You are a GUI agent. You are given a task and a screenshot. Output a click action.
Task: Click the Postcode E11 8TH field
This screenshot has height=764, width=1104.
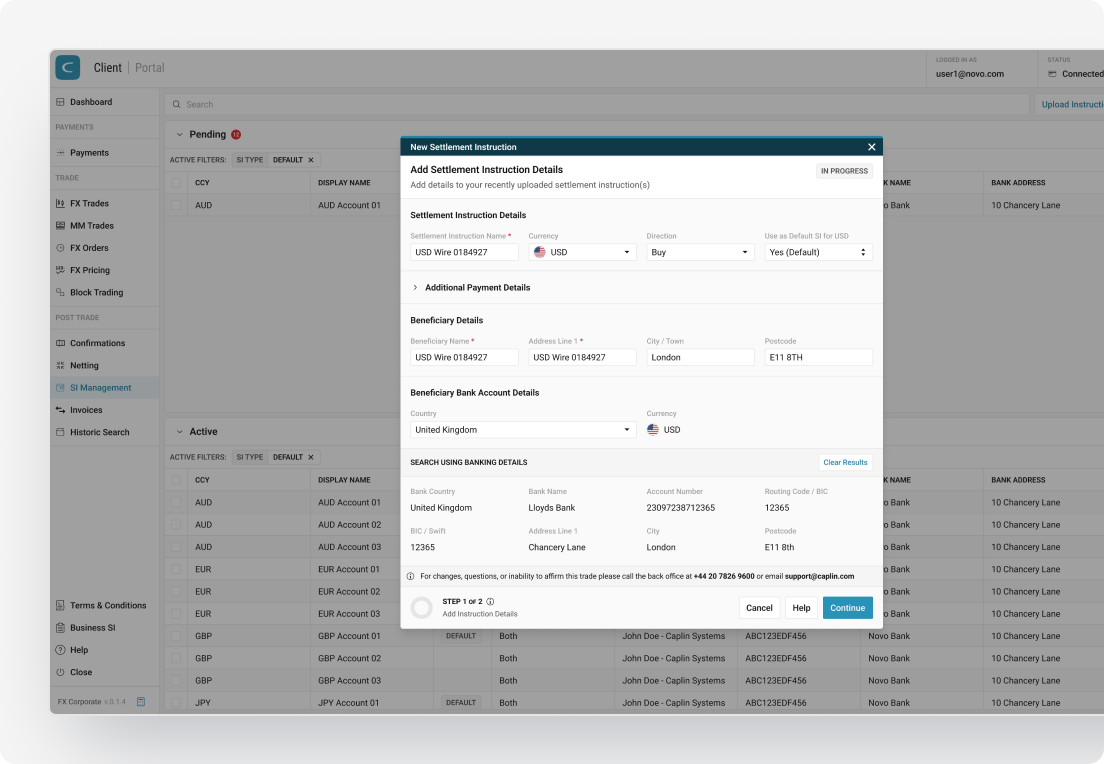pos(819,357)
